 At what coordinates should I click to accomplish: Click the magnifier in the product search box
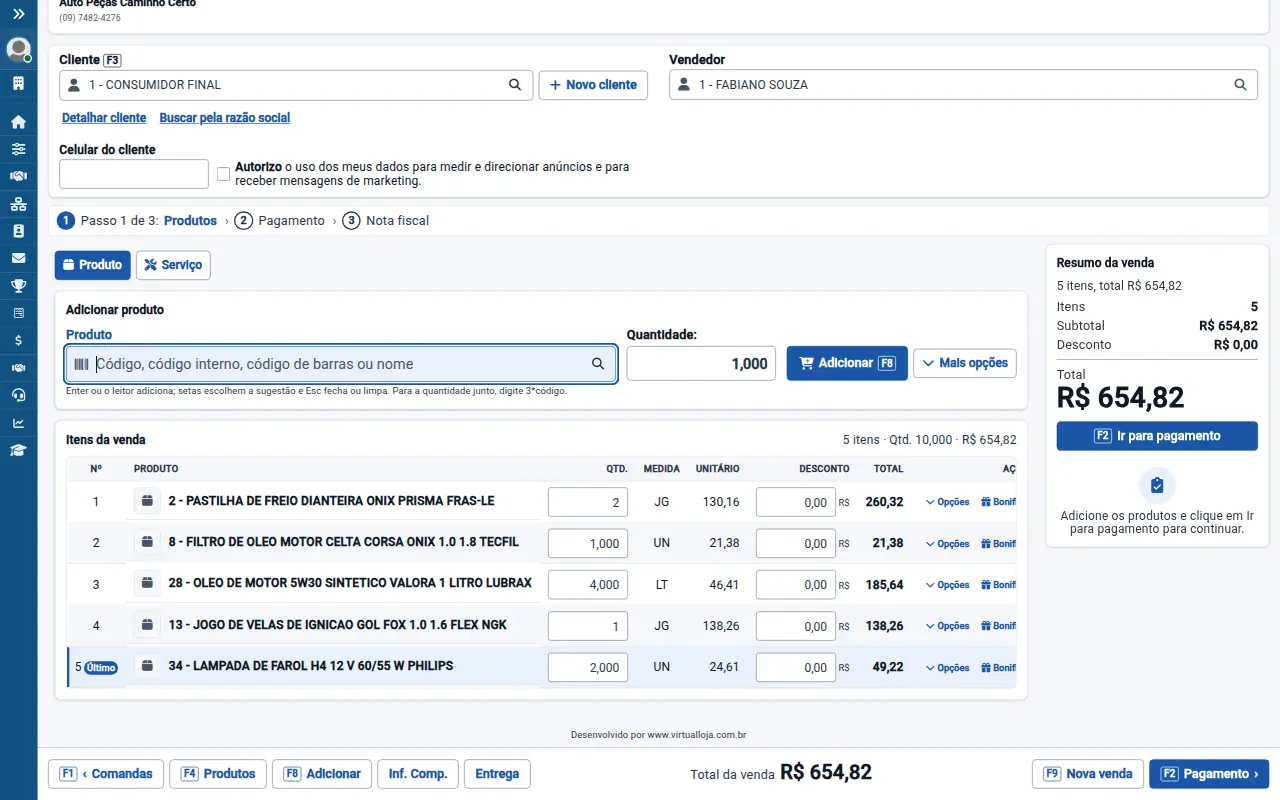tap(598, 364)
